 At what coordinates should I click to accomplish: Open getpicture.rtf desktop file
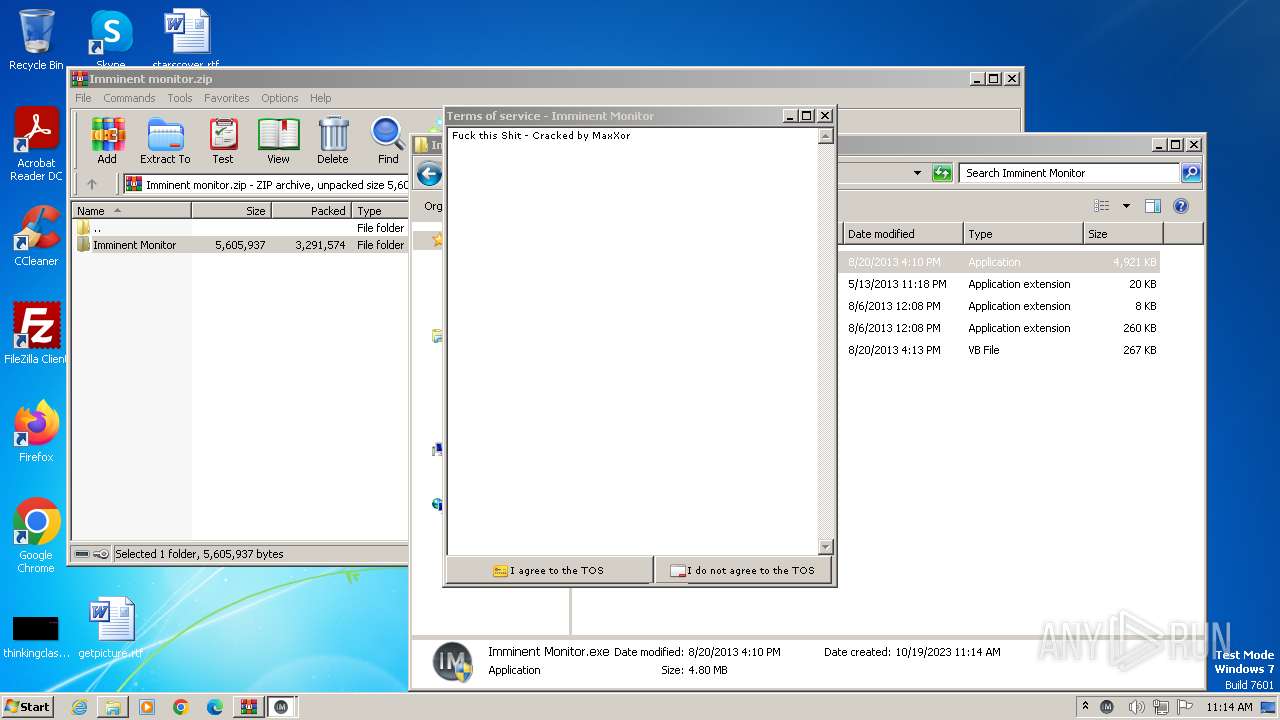[x=110, y=628]
